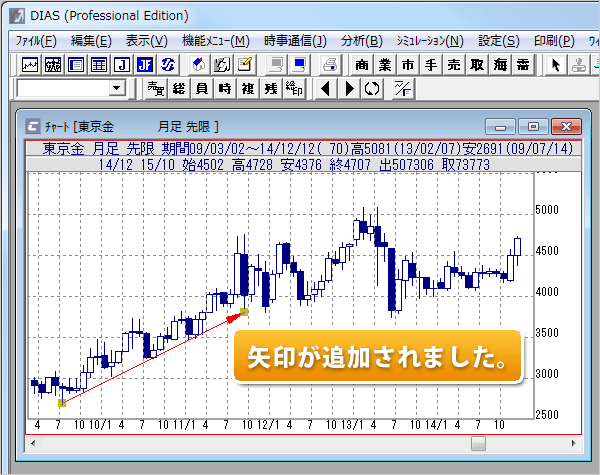Click the 商 toolbar button

tap(361, 65)
